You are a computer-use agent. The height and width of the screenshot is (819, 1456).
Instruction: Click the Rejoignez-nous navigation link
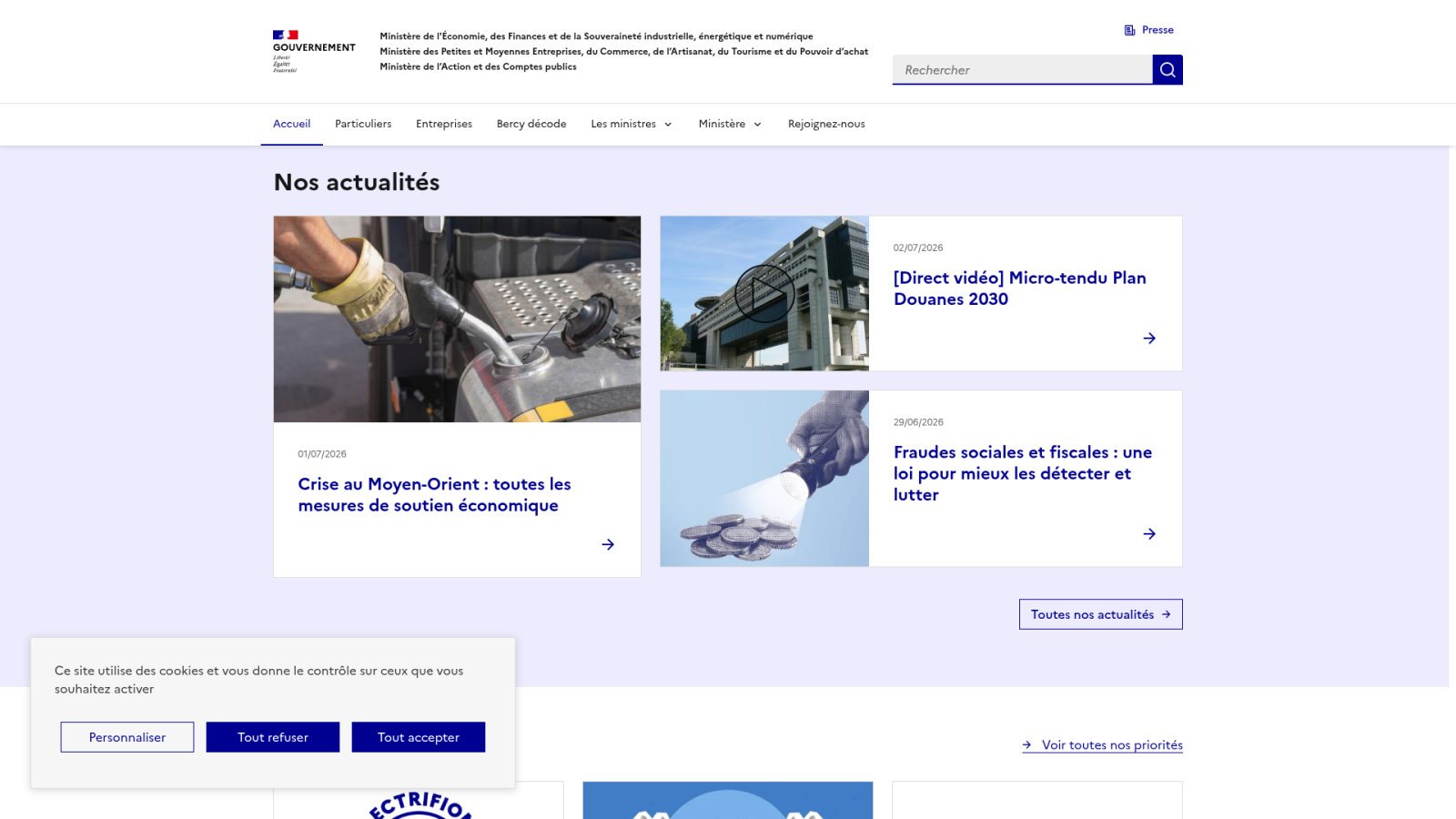pyautogui.click(x=826, y=124)
